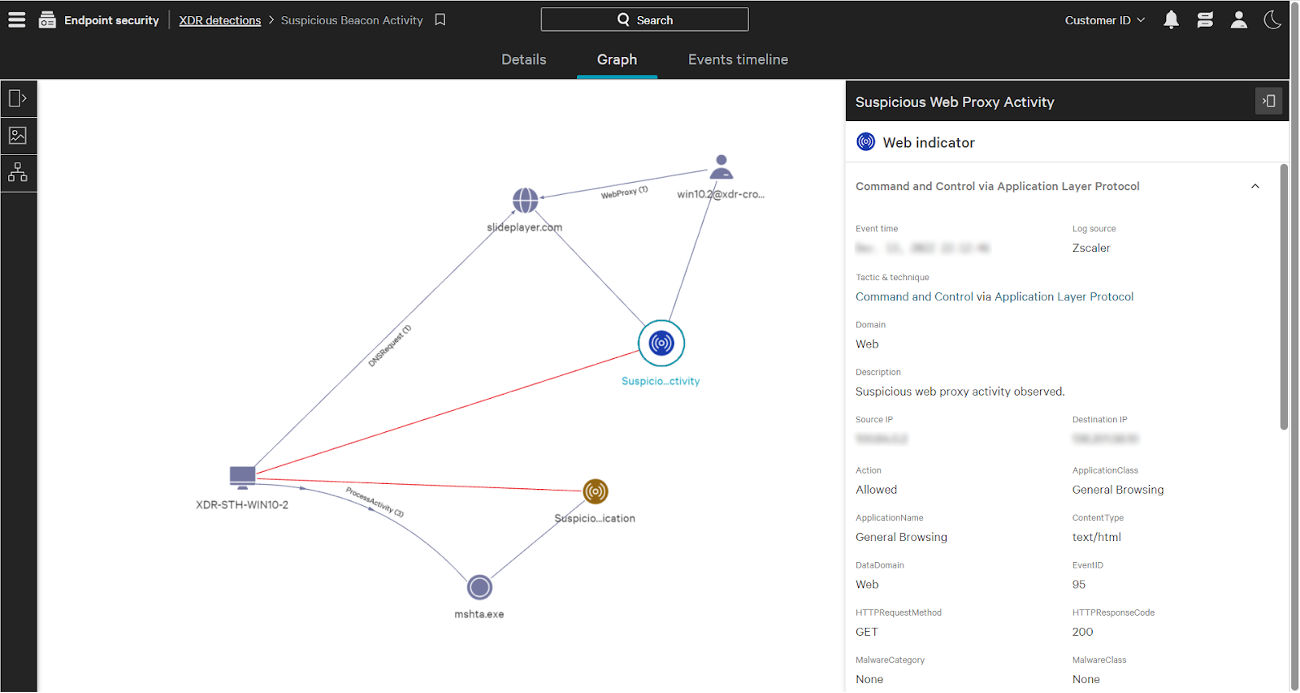Image resolution: width=1300 pixels, height=693 pixels.
Task: Select the slideplayer.com globe node
Action: (x=525, y=201)
